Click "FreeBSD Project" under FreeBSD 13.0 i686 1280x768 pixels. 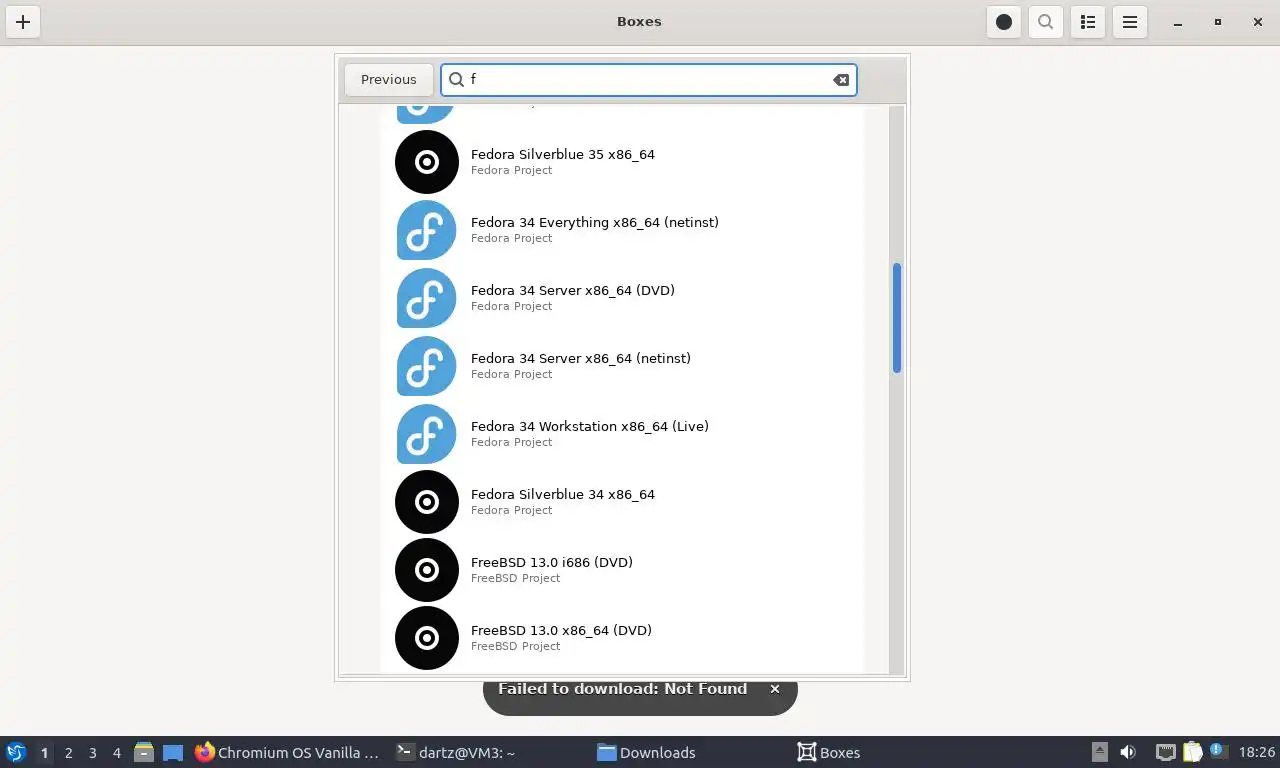pos(516,578)
